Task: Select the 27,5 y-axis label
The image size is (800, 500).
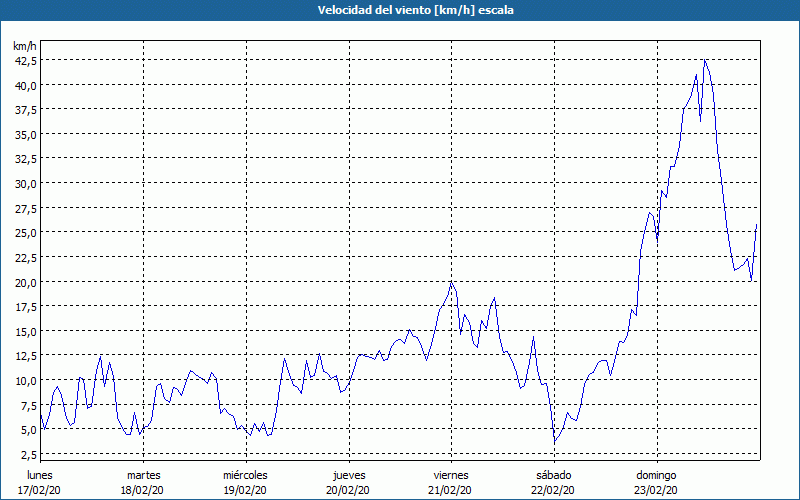Action: coord(26,209)
